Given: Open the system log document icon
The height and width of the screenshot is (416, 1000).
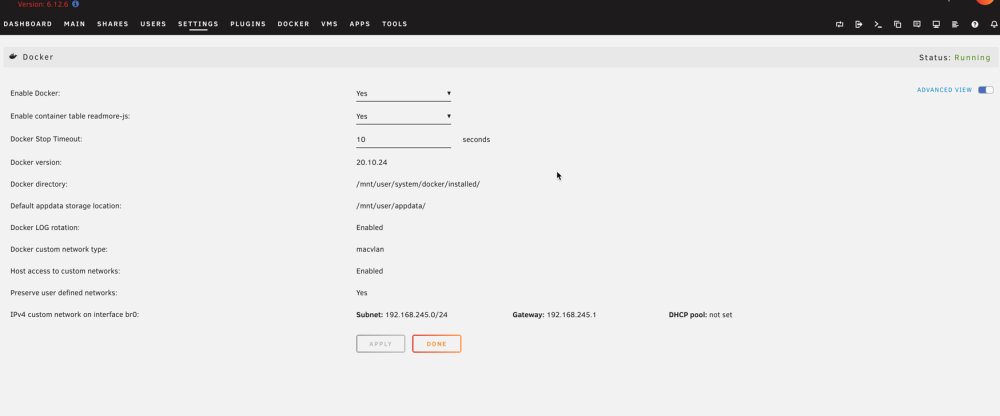Looking at the screenshot, I should 955,24.
